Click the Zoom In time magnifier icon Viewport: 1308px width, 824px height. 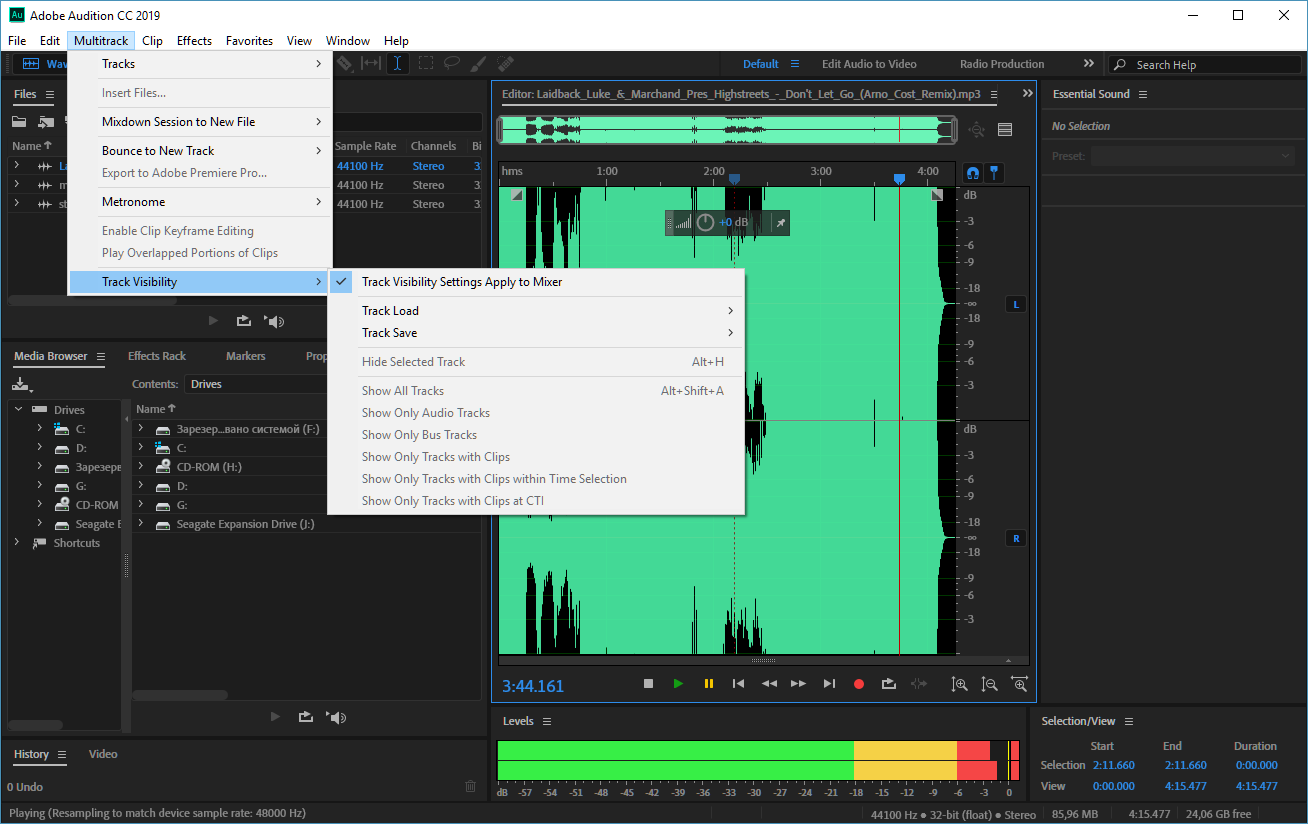[x=959, y=684]
